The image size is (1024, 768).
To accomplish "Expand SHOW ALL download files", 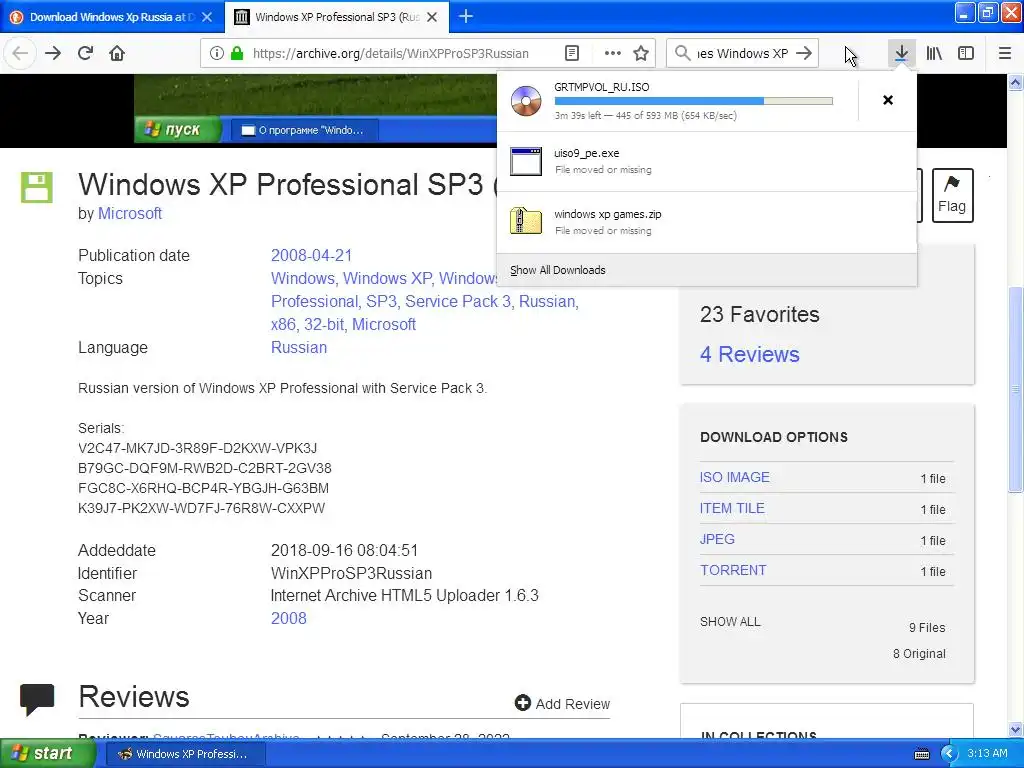I will (730, 622).
